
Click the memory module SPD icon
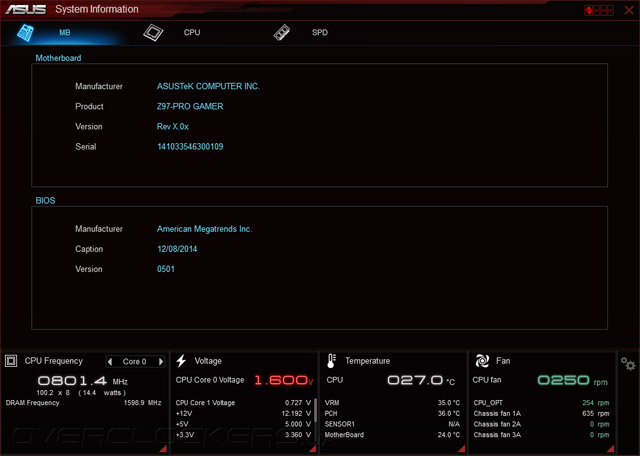coord(282,33)
